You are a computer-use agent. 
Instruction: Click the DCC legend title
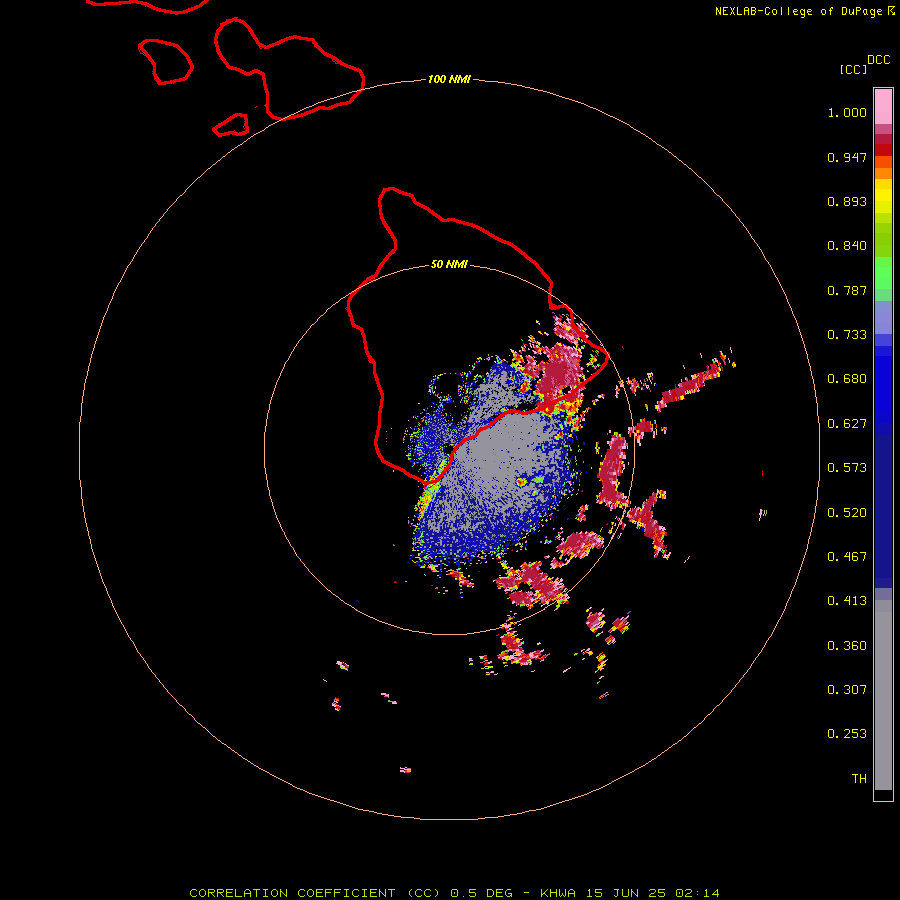coord(878,60)
